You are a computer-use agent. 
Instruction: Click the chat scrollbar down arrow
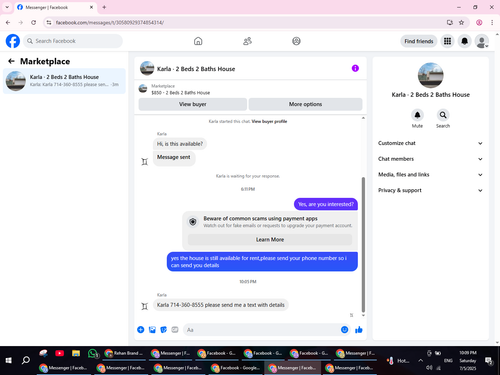tap(363, 315)
